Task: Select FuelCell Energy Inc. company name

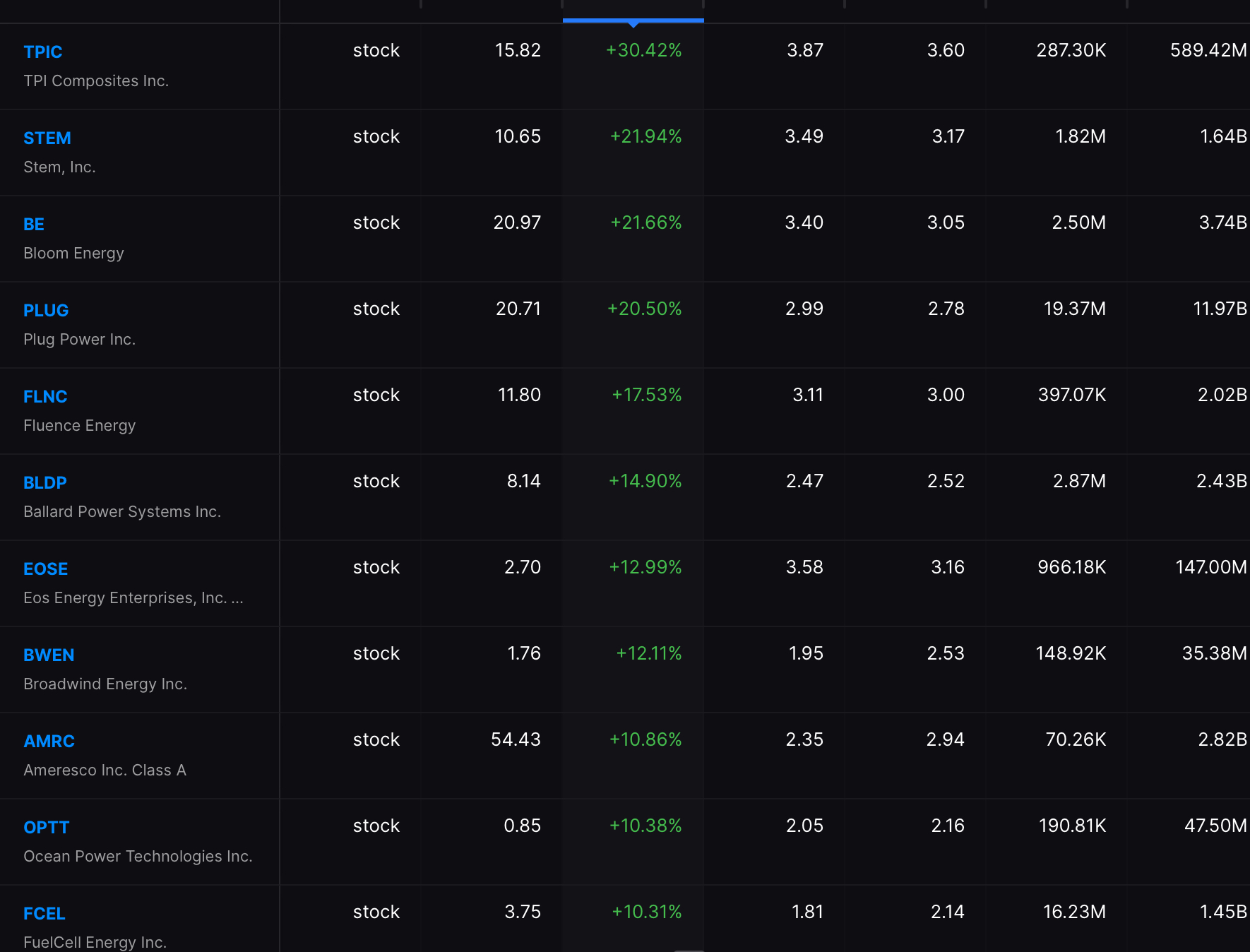Action: pos(95,942)
